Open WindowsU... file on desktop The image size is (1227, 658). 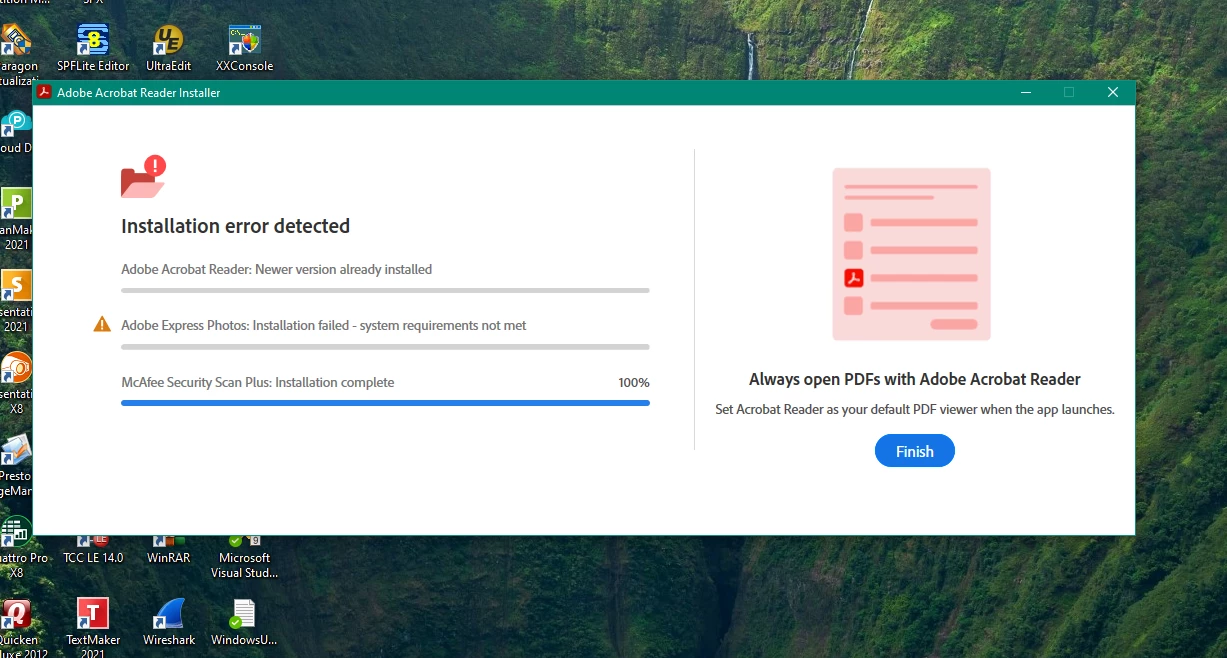click(x=244, y=622)
